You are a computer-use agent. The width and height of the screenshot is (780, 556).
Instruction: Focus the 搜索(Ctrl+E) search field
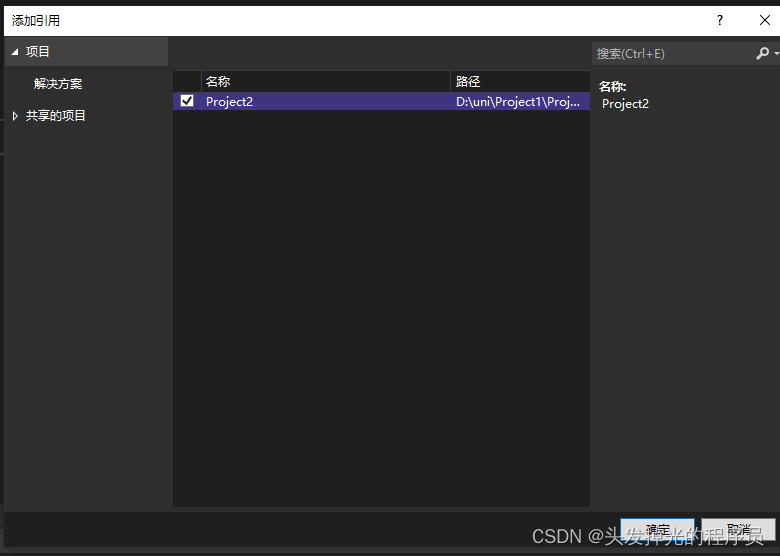click(x=673, y=53)
